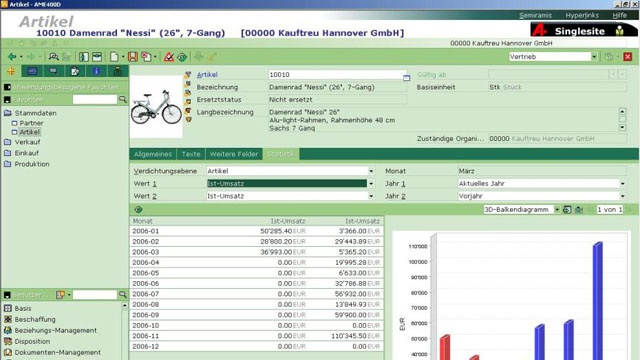640x360 pixels.
Task: Toggle the navigation panel toolbar icon
Action: coord(84,57)
